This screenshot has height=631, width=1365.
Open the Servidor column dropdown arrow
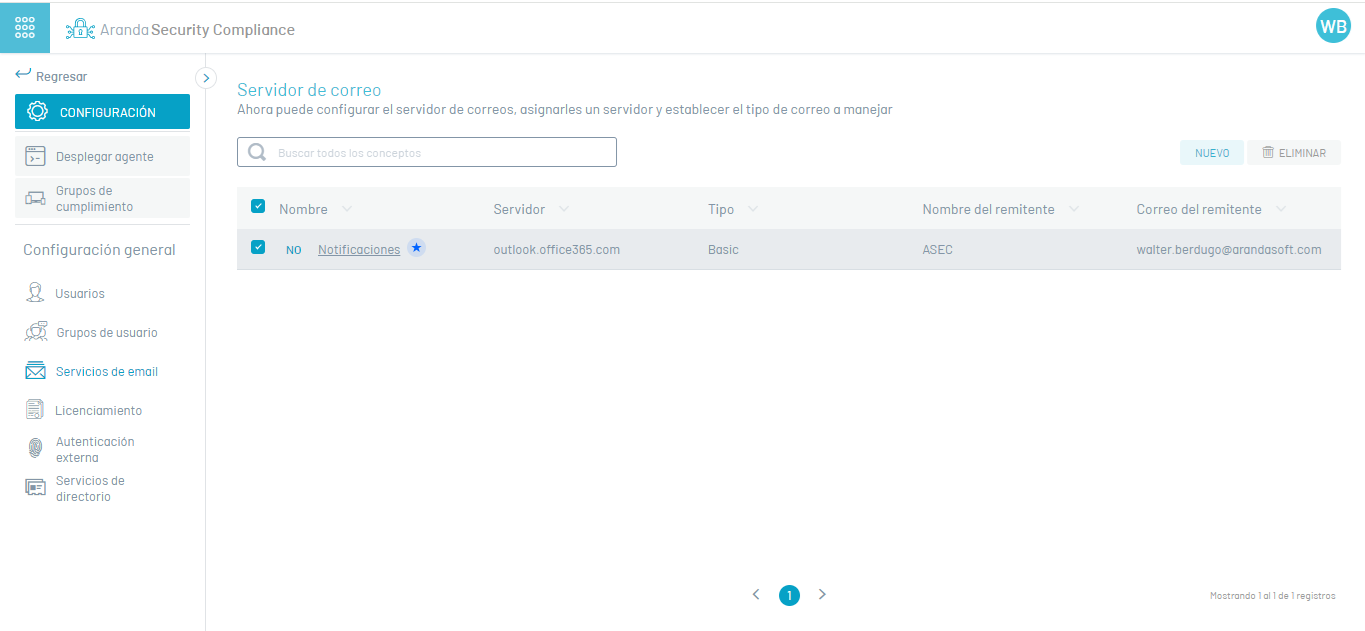click(x=564, y=209)
